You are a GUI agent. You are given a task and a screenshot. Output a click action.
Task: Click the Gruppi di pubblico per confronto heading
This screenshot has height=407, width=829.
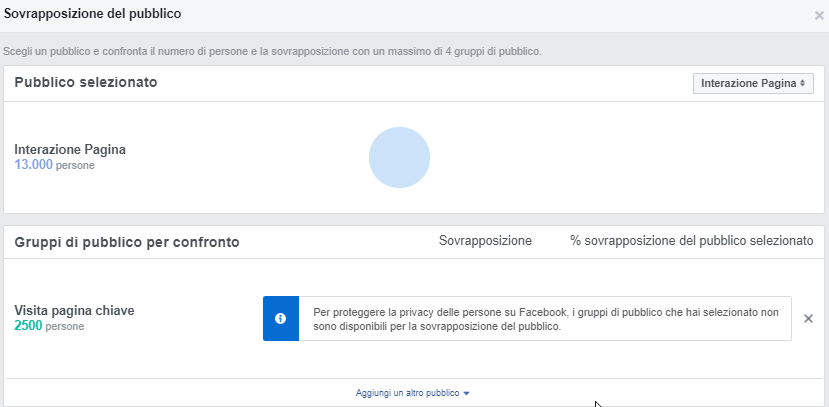126,242
